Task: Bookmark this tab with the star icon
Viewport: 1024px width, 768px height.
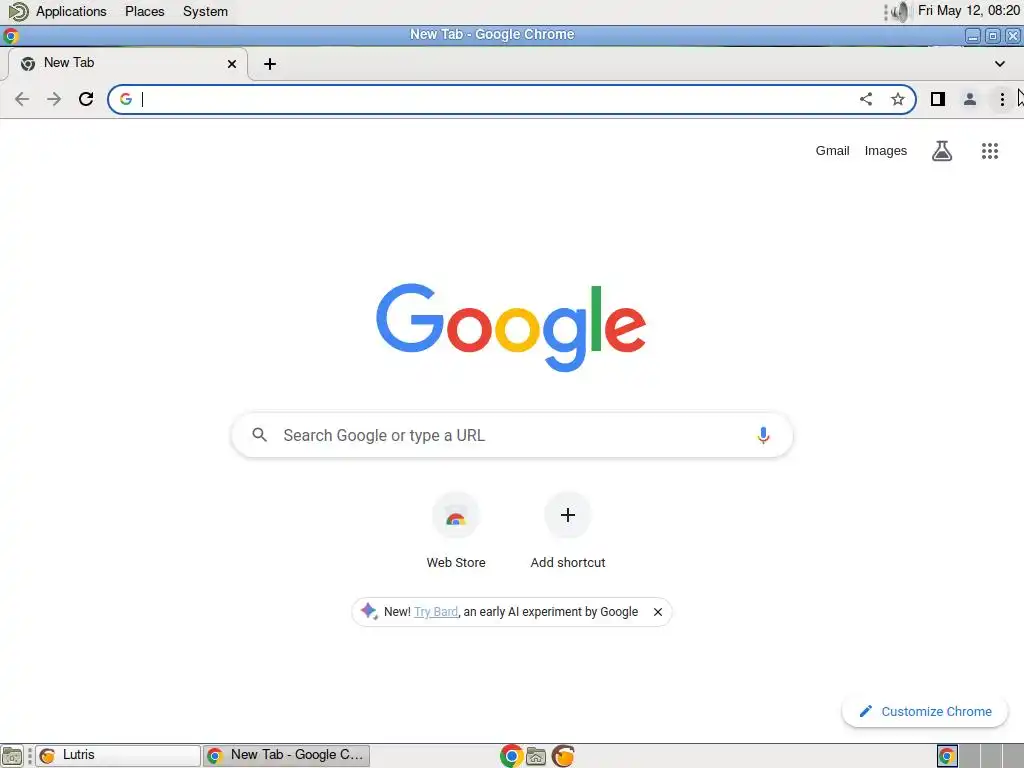Action: point(898,99)
